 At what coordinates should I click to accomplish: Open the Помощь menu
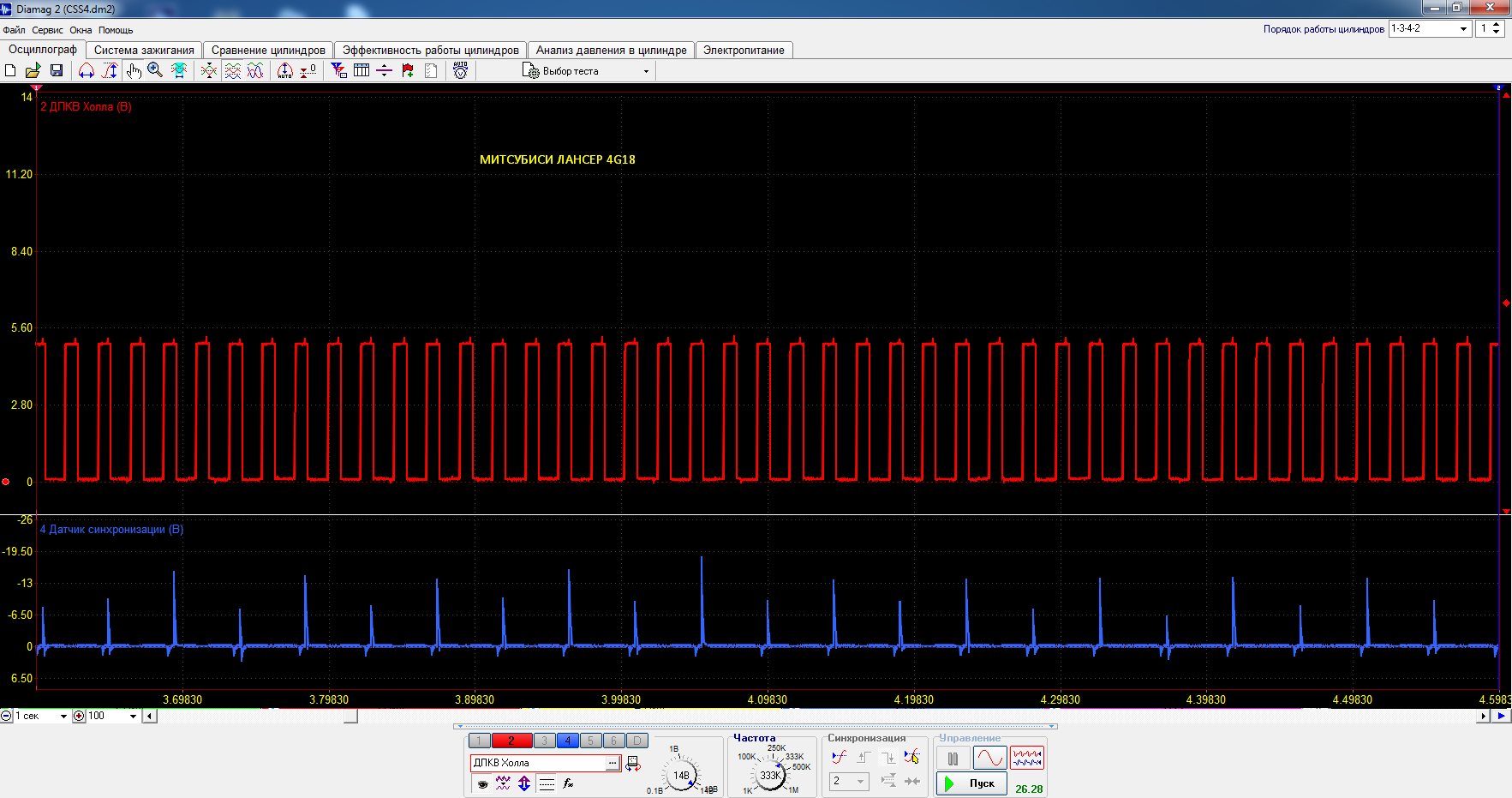click(x=116, y=30)
